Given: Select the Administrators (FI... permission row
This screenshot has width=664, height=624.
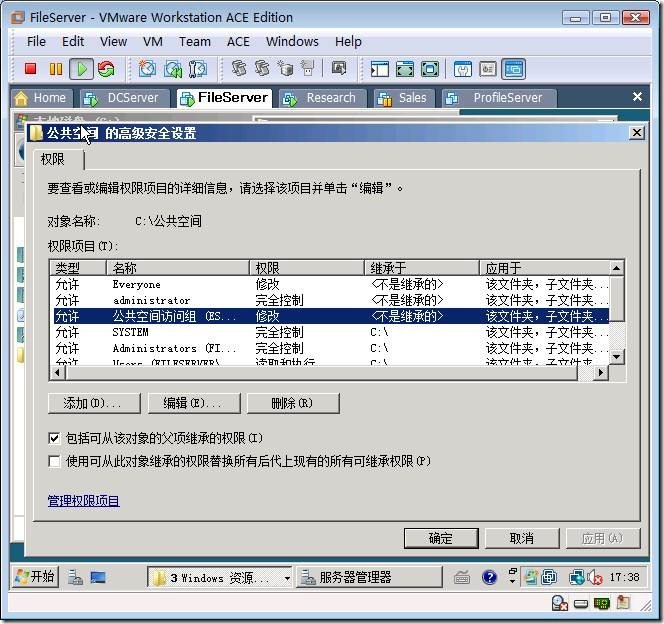Looking at the screenshot, I should (331, 348).
